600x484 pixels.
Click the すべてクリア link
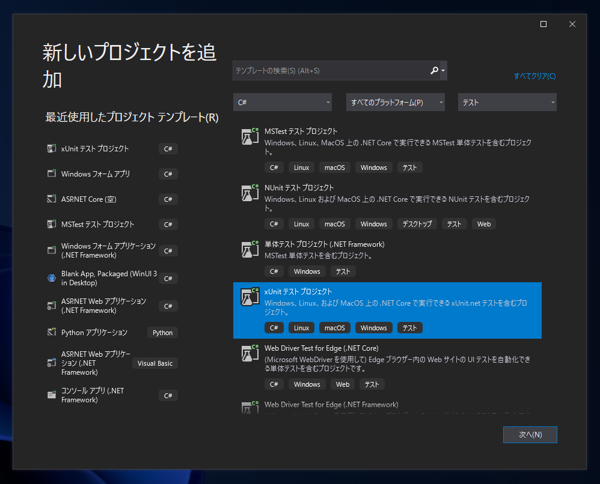pyautogui.click(x=535, y=76)
